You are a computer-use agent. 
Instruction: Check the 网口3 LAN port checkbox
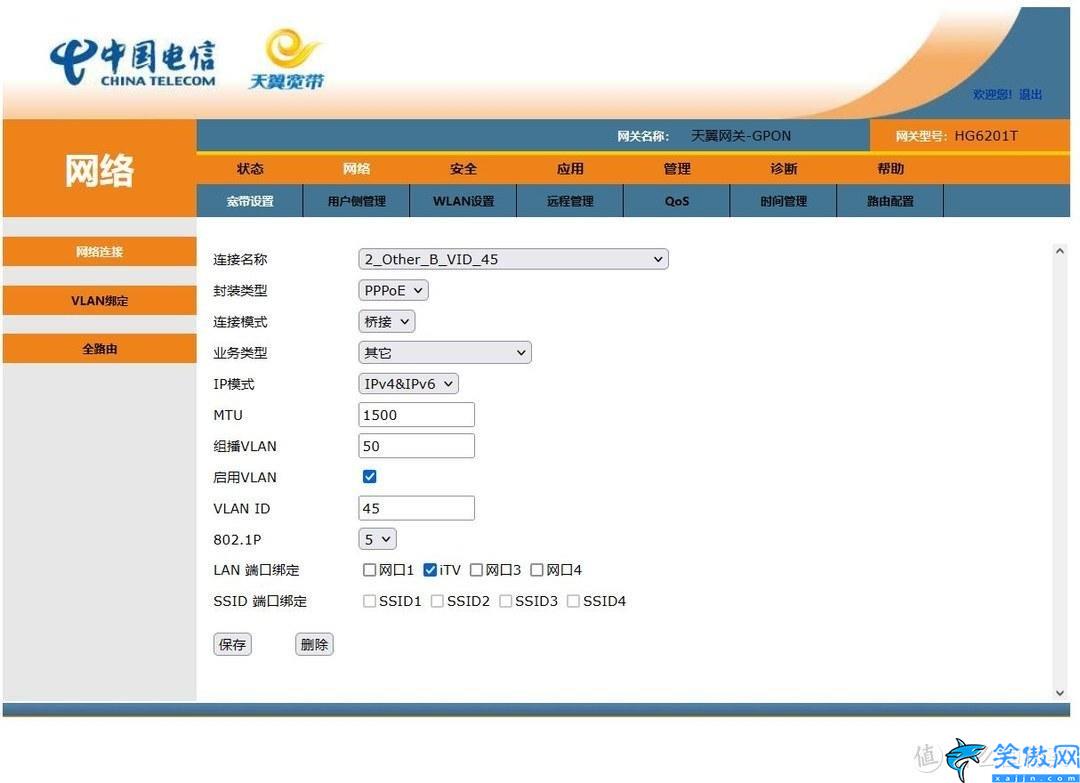pos(476,570)
